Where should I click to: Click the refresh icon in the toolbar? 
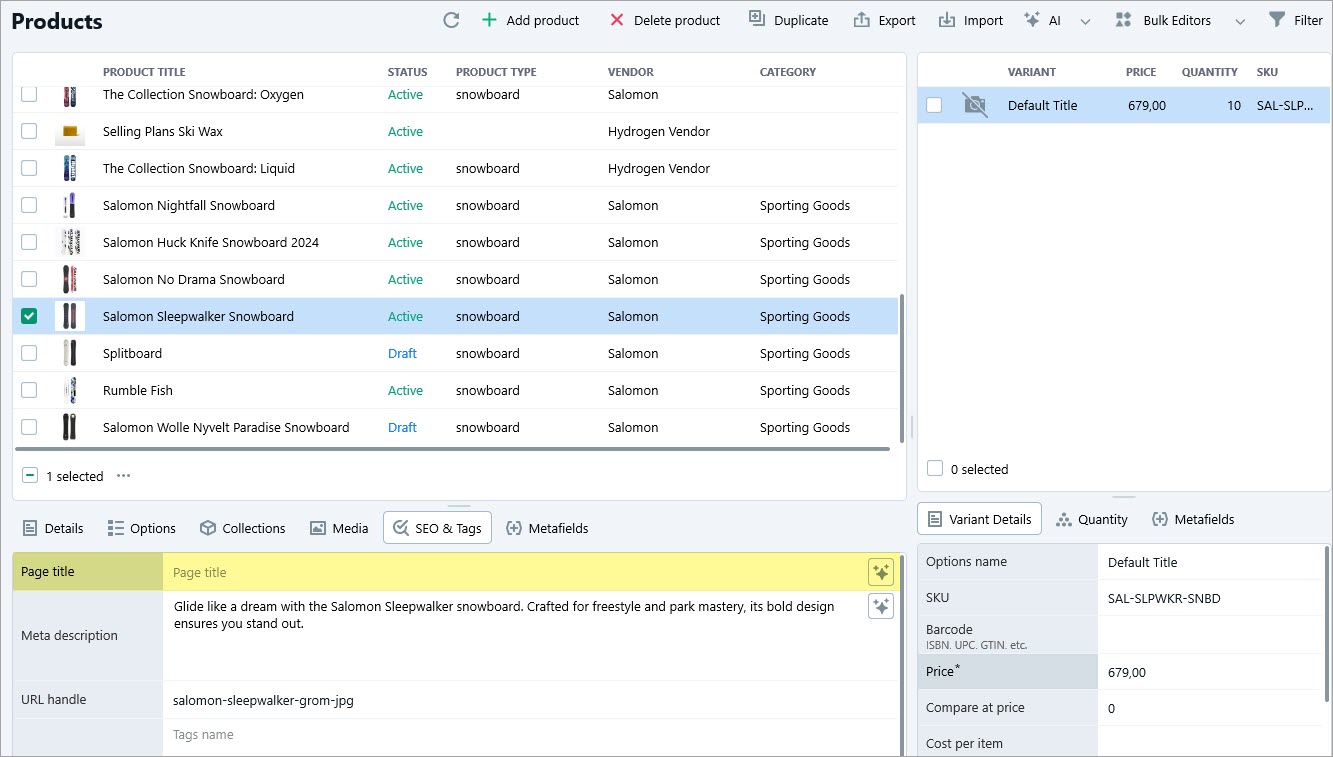coord(451,20)
